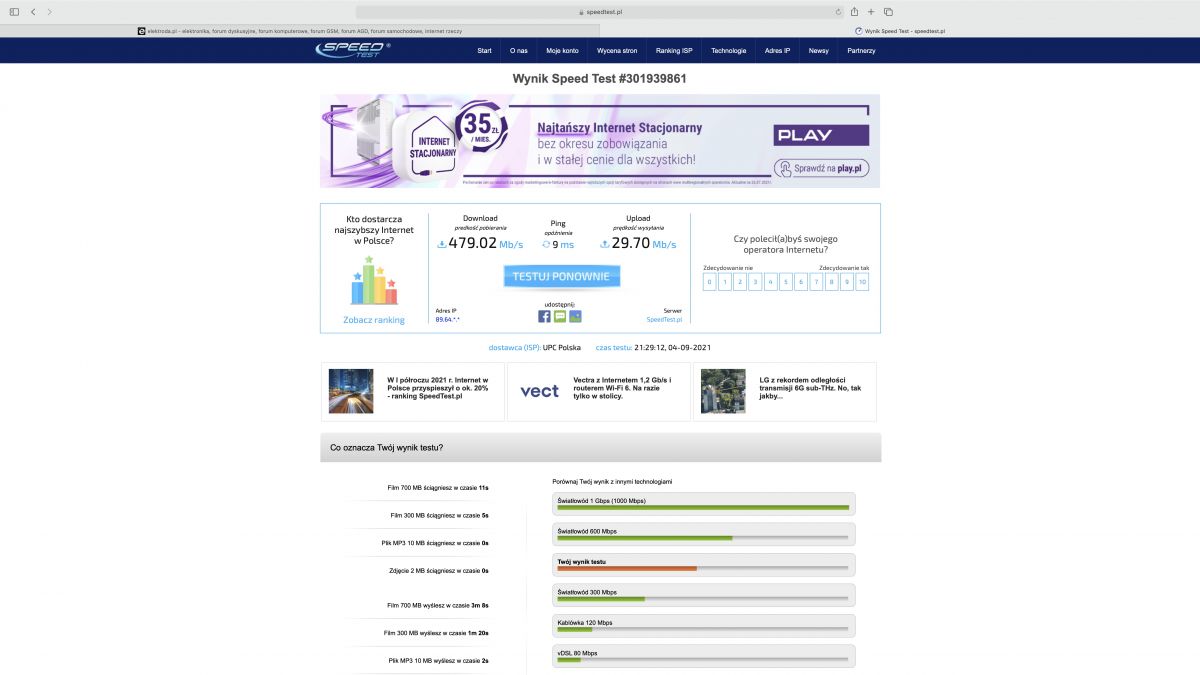
Task: Share result via green message icon
Action: point(560,316)
